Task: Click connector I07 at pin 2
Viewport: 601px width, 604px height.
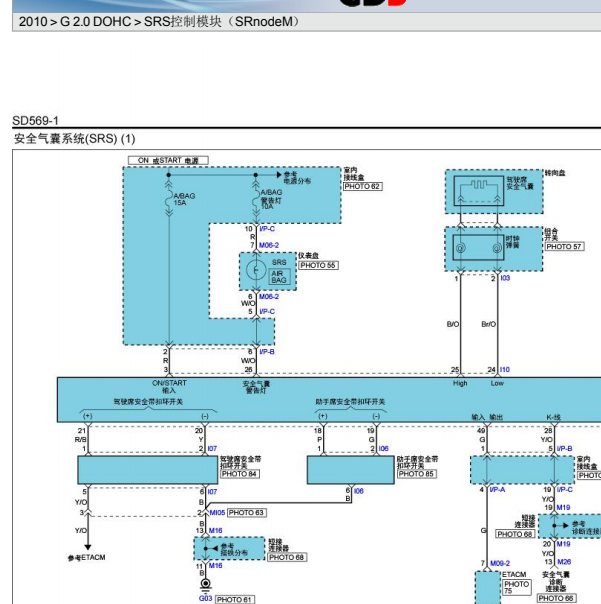Action: (x=212, y=448)
